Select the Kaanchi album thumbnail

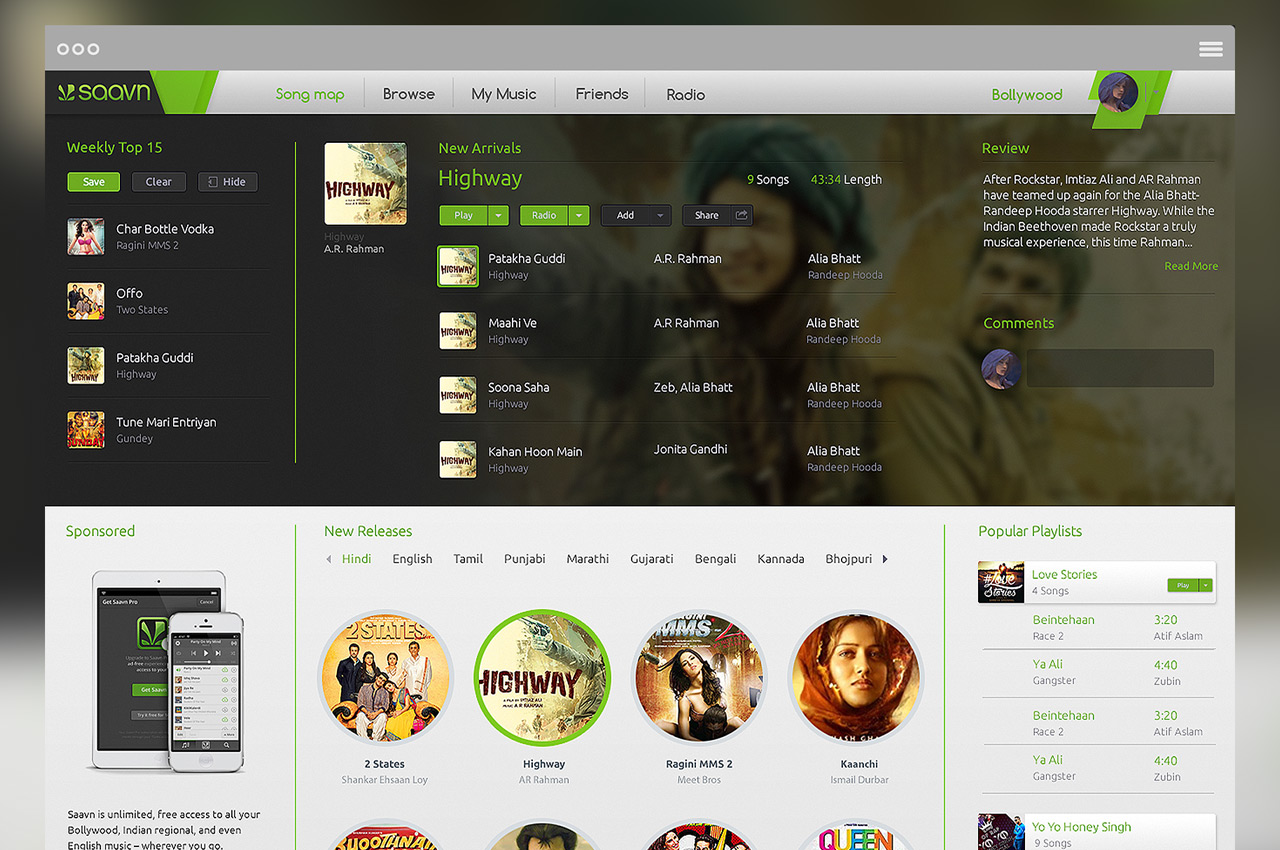857,678
